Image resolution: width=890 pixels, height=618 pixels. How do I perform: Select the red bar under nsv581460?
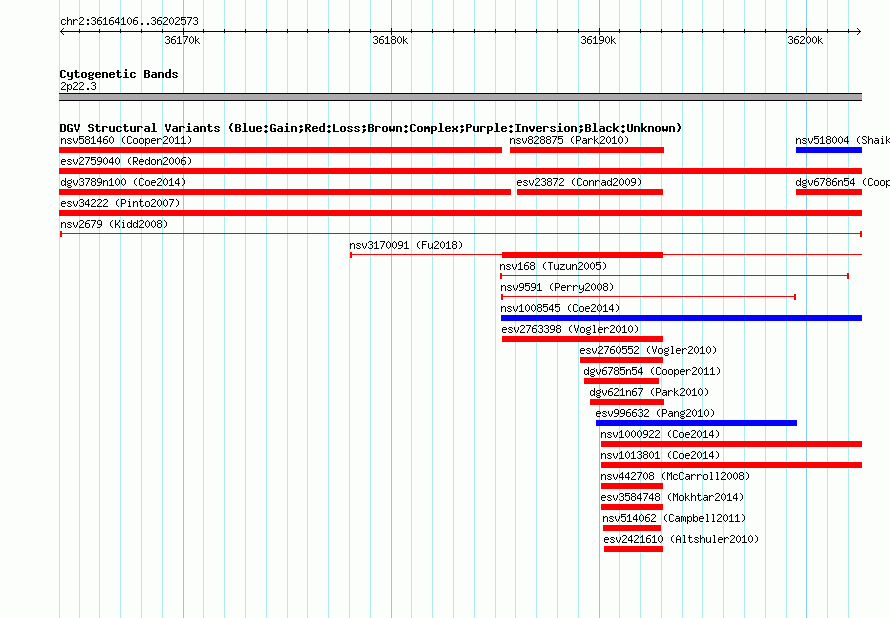(280, 150)
